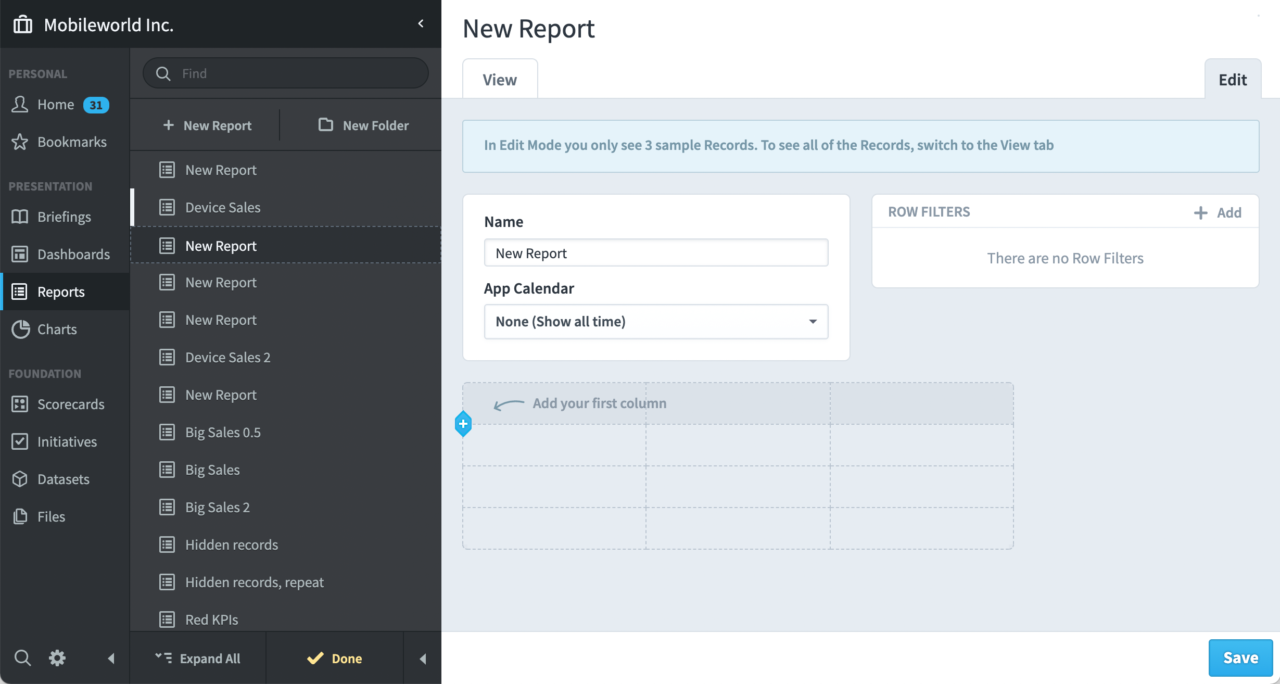Open the Device Sales 2 report
This screenshot has width=1280, height=684.
(230, 357)
